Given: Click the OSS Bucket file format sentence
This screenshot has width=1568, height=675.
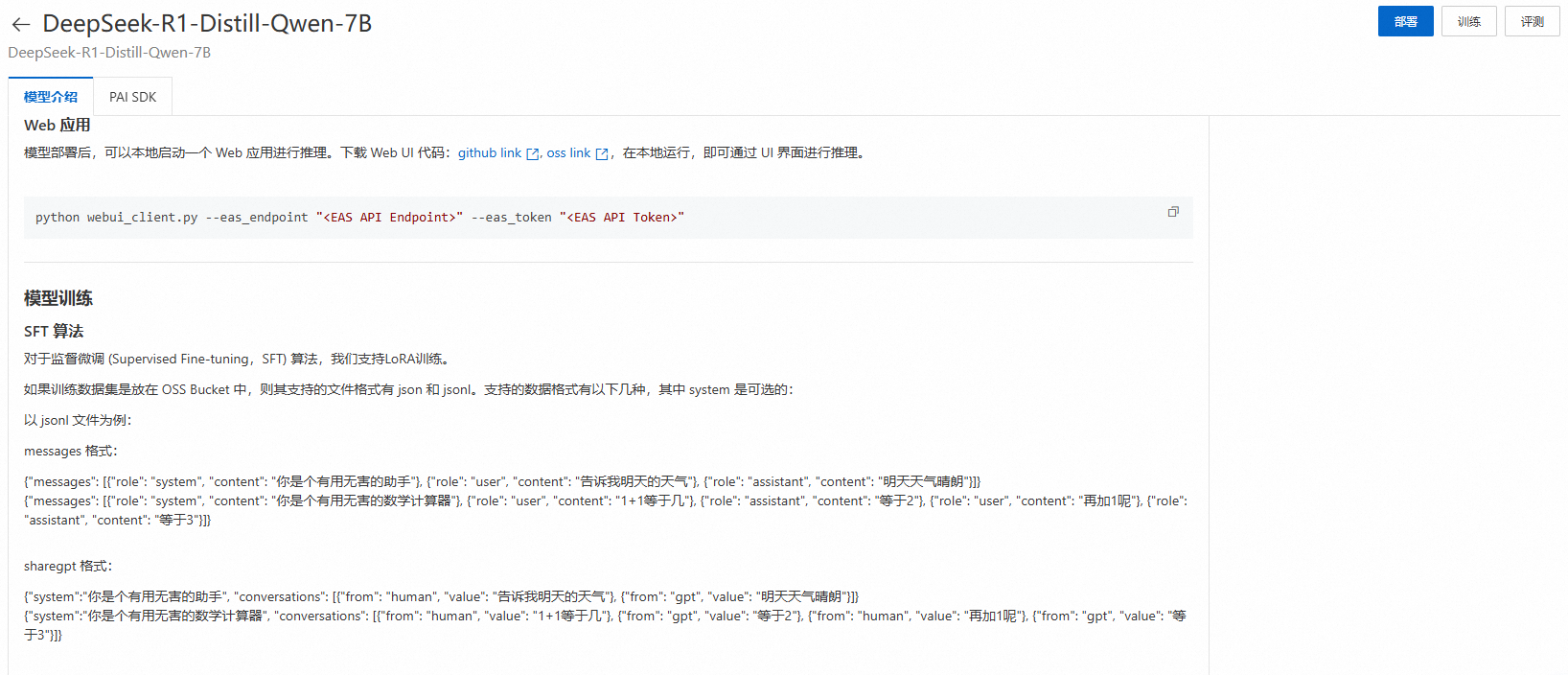Looking at the screenshot, I should click(410, 389).
